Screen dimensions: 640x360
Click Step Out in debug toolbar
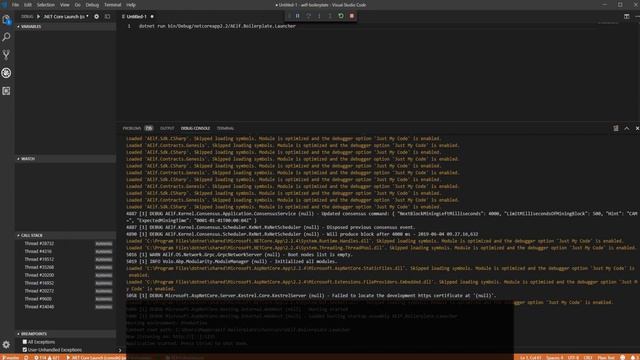[x=330, y=16]
